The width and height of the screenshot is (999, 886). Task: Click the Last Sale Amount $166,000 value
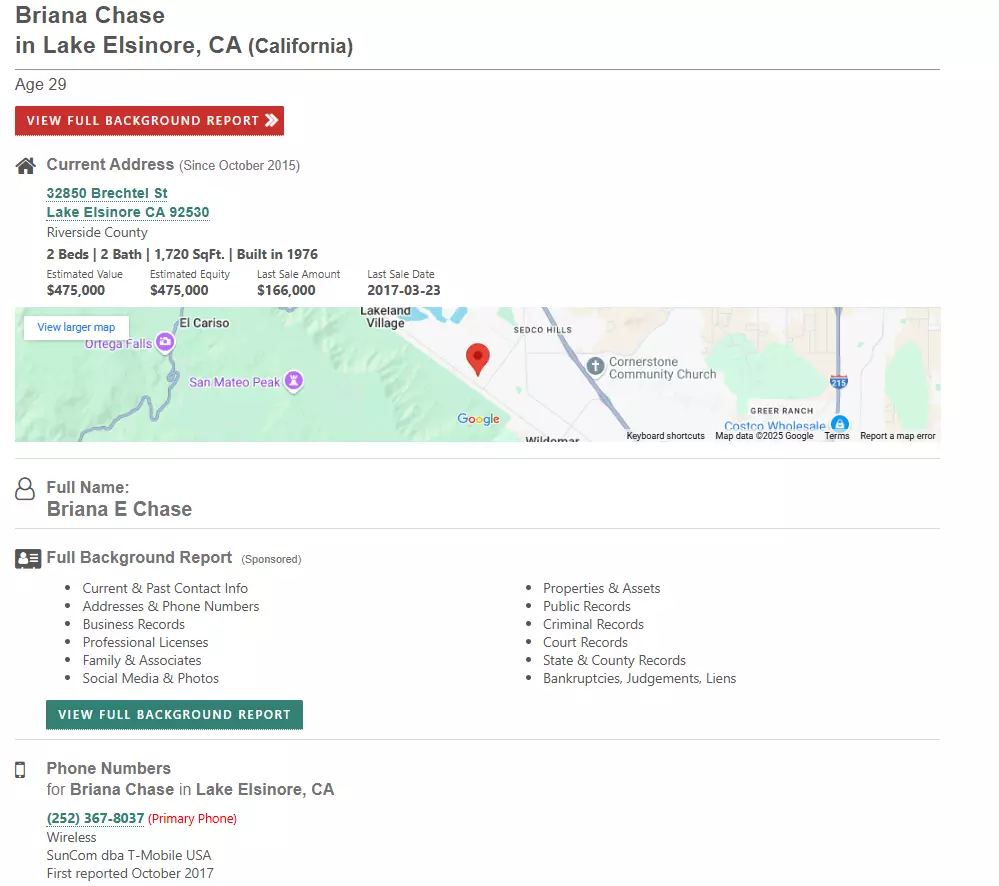(x=286, y=290)
